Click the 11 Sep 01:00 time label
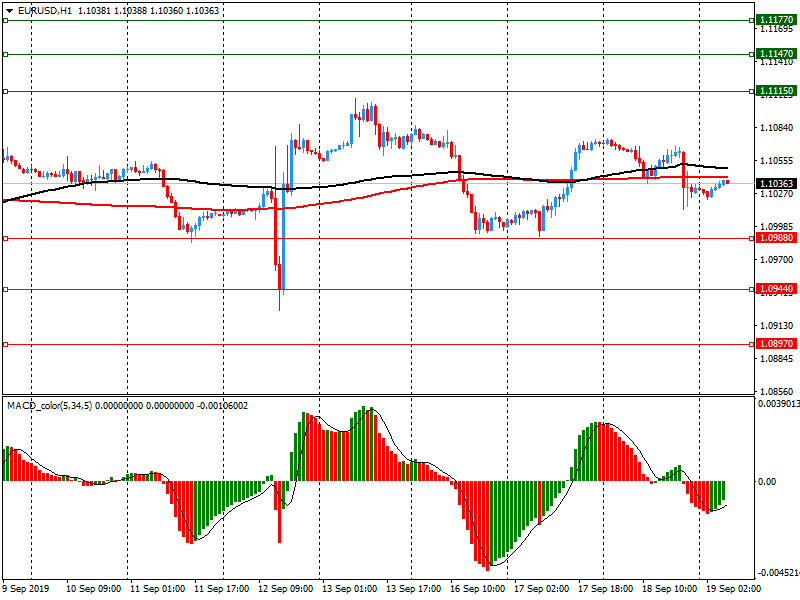800x600 pixels. tap(158, 589)
